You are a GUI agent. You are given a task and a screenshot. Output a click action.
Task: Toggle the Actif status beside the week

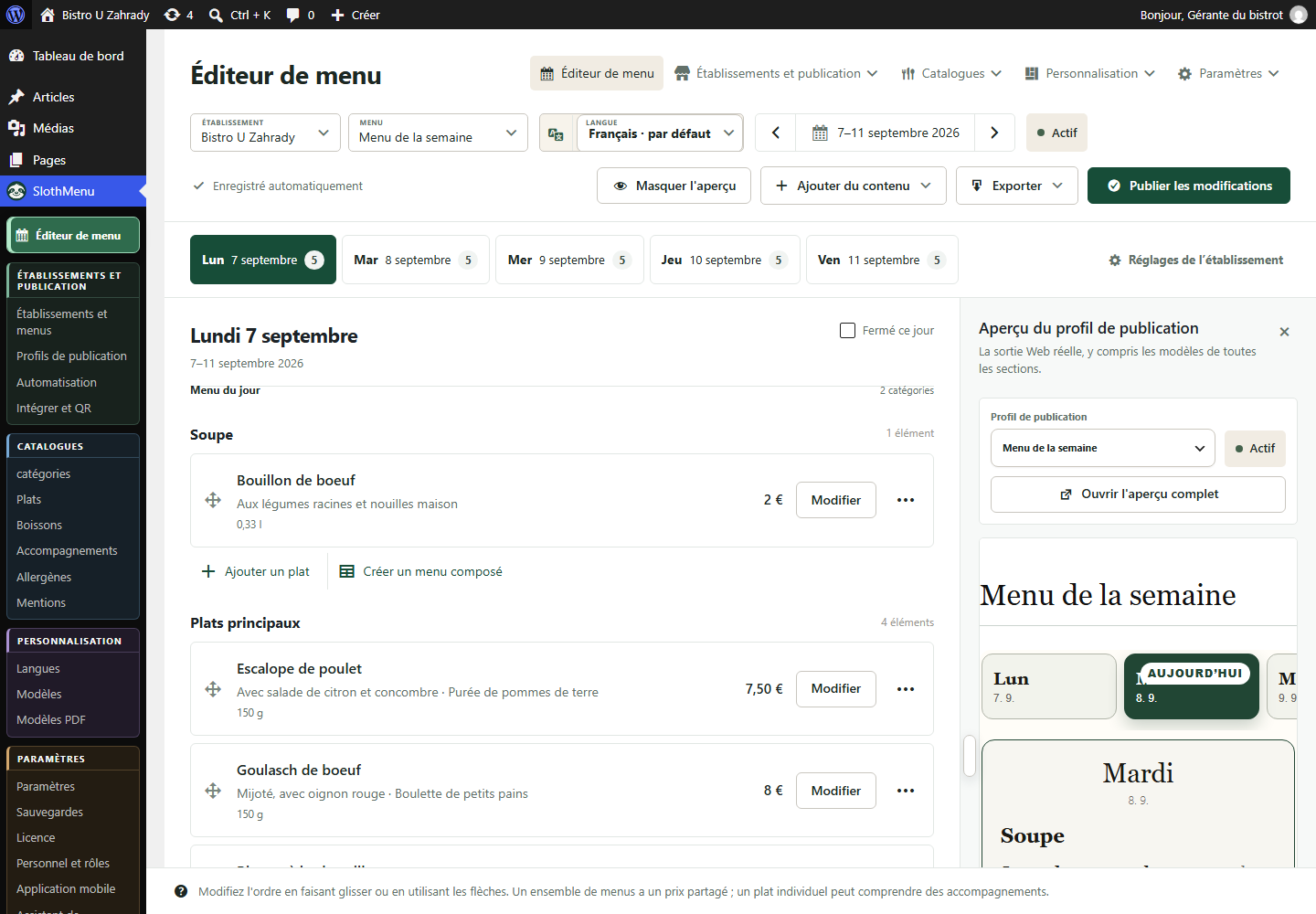(x=1056, y=133)
